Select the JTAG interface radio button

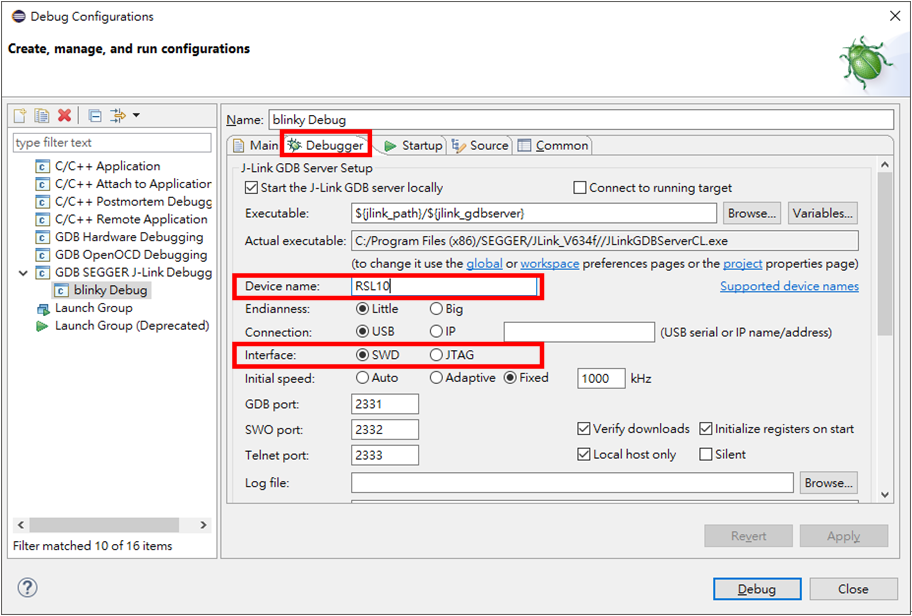click(x=436, y=355)
